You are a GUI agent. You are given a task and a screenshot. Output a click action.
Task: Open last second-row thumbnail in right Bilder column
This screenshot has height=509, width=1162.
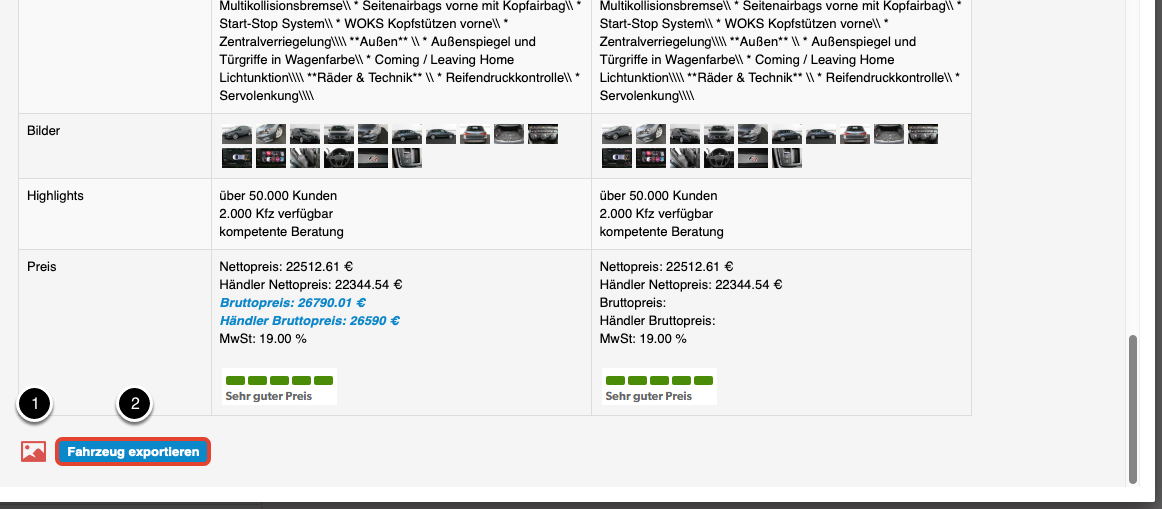786,158
